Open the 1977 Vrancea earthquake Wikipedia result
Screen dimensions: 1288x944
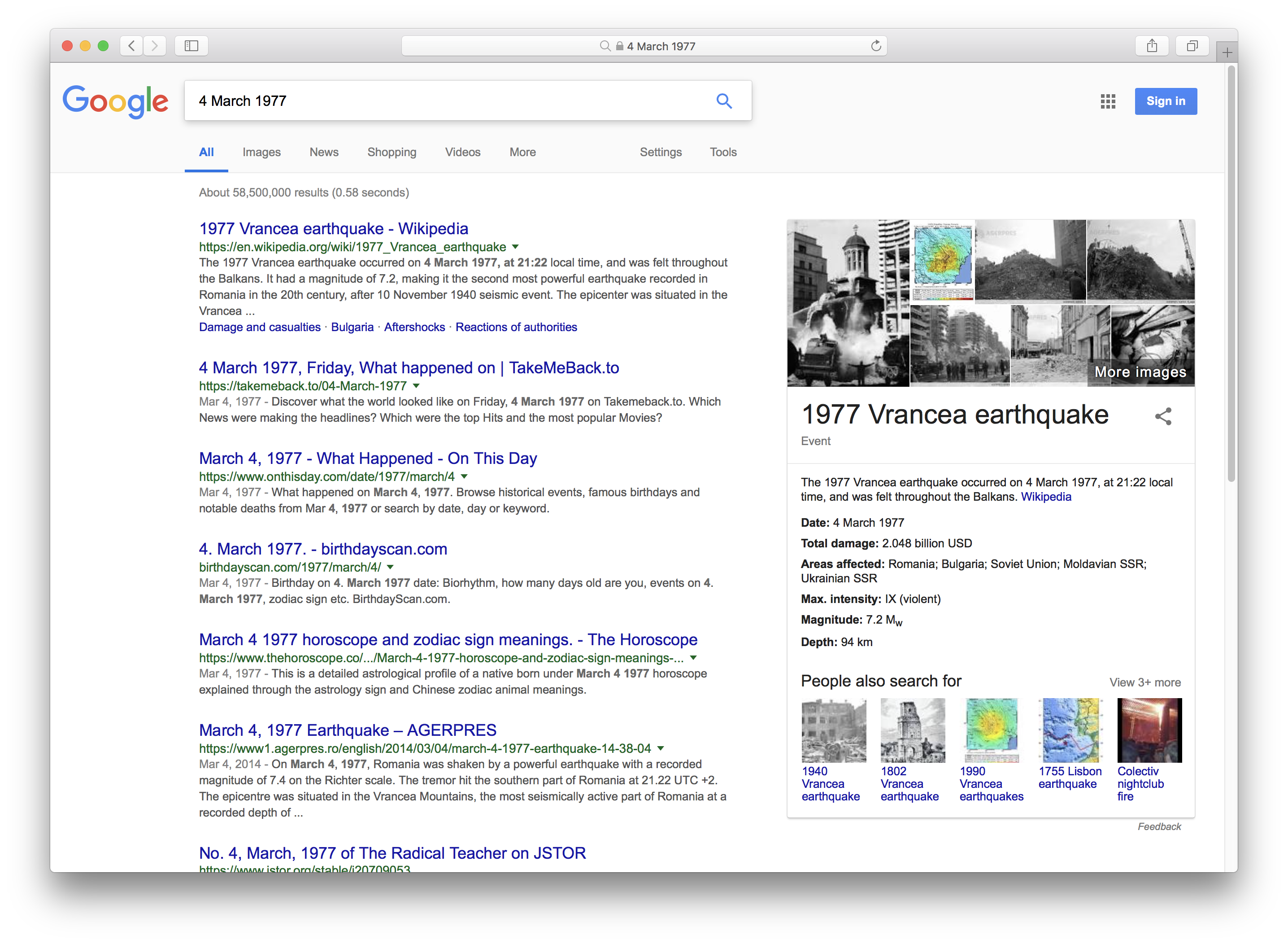tap(333, 228)
